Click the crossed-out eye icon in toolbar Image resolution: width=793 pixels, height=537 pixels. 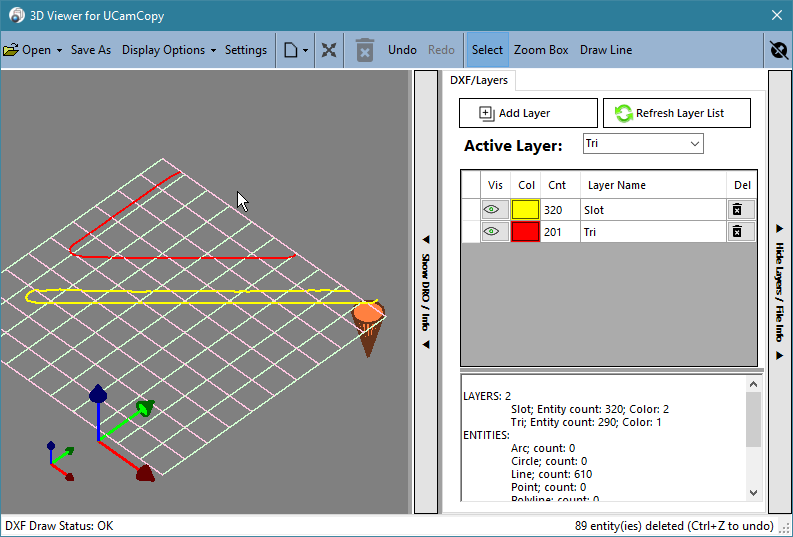[x=779, y=50]
